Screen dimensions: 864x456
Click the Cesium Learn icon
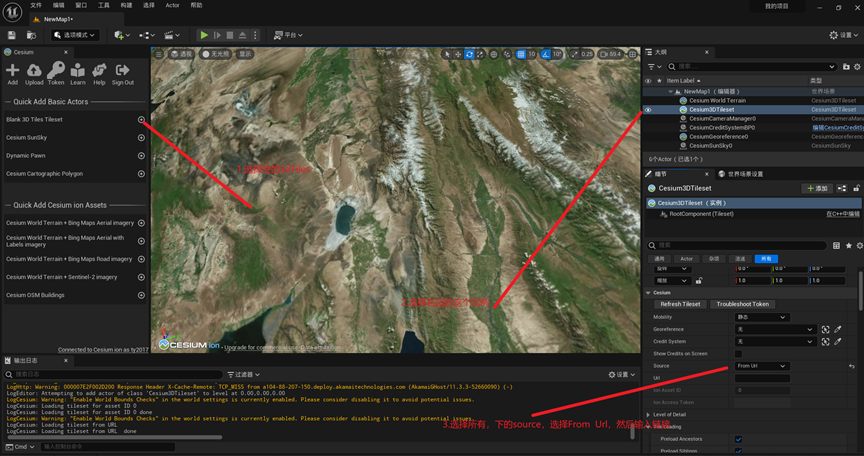tap(78, 74)
